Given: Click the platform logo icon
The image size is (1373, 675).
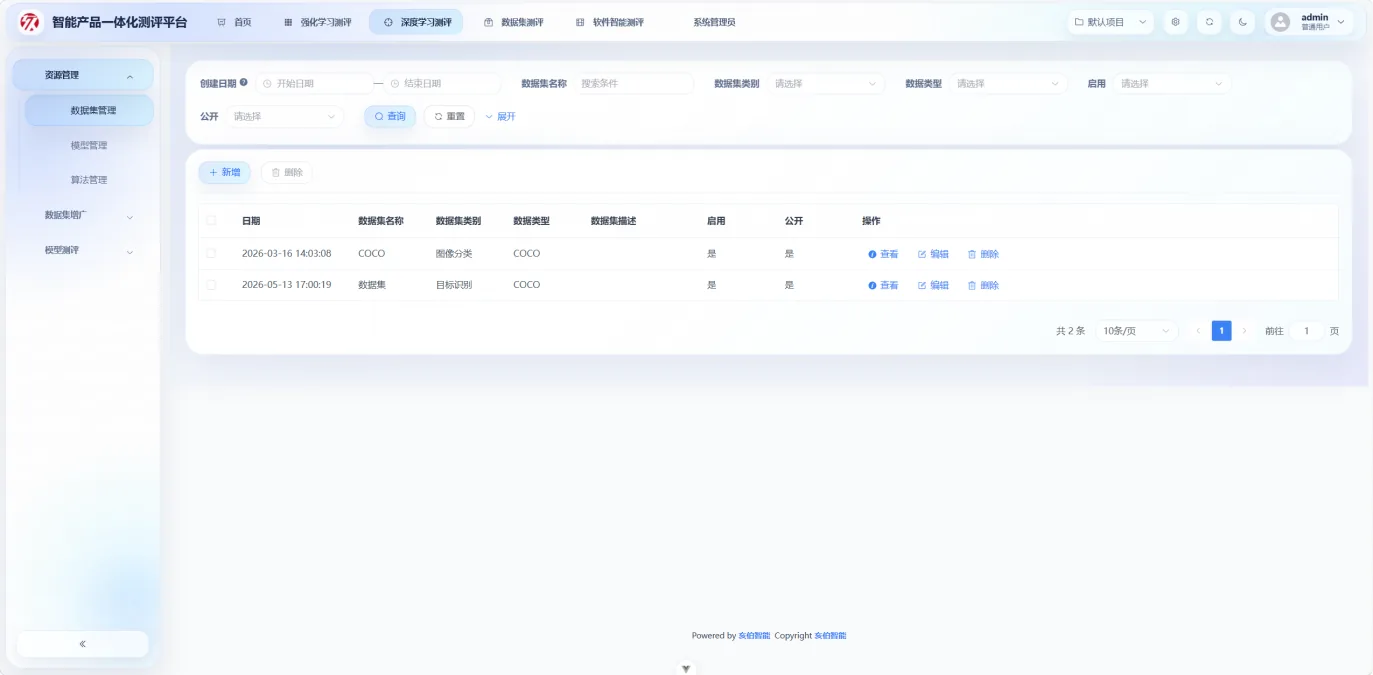Looking at the screenshot, I should click(x=30, y=22).
